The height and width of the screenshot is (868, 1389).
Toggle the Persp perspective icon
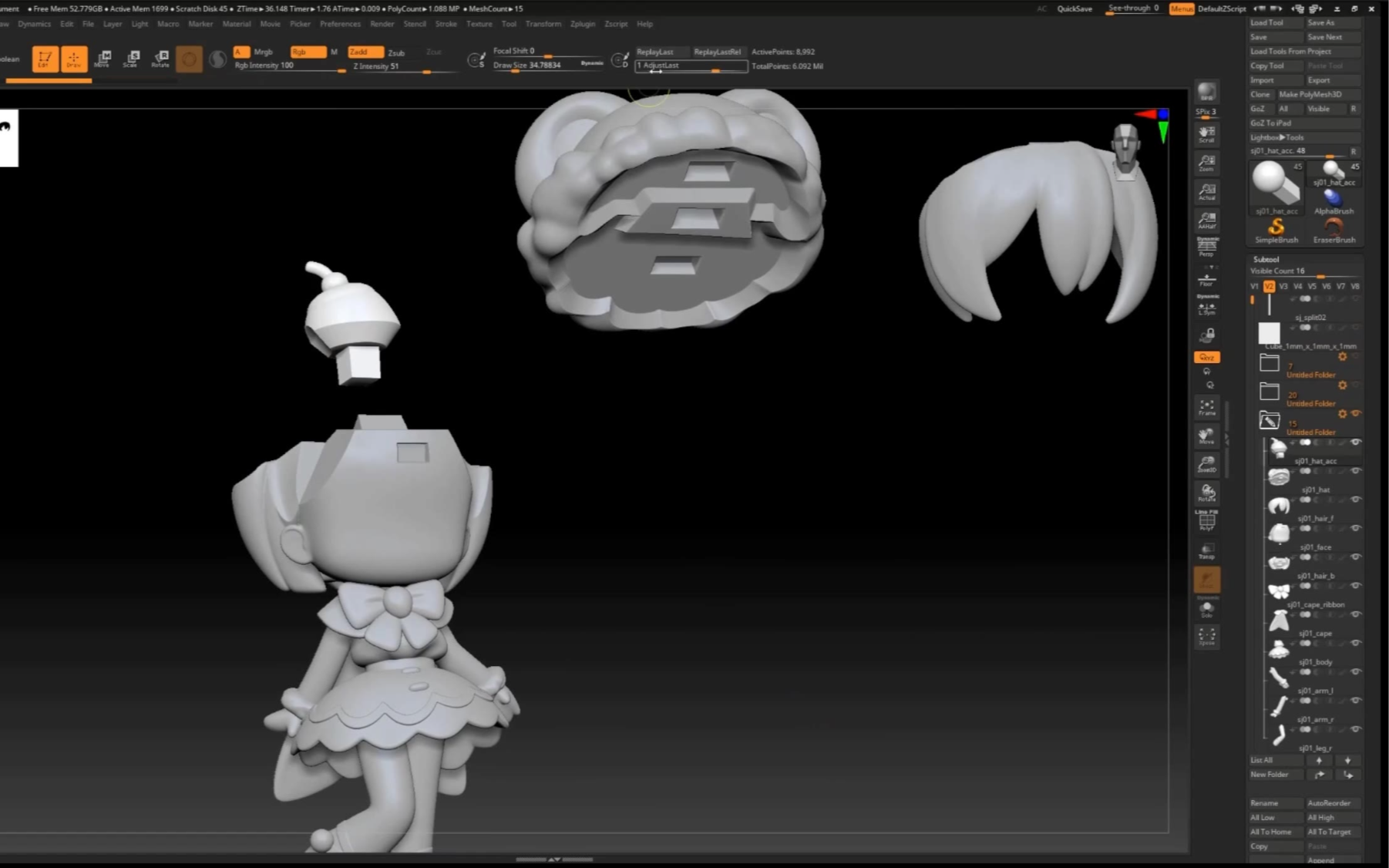pyautogui.click(x=1206, y=247)
